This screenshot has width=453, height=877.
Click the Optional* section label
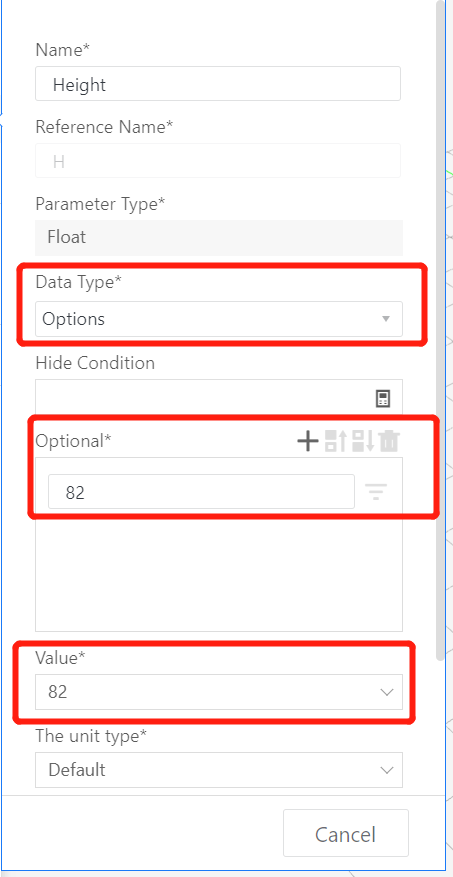click(x=73, y=441)
